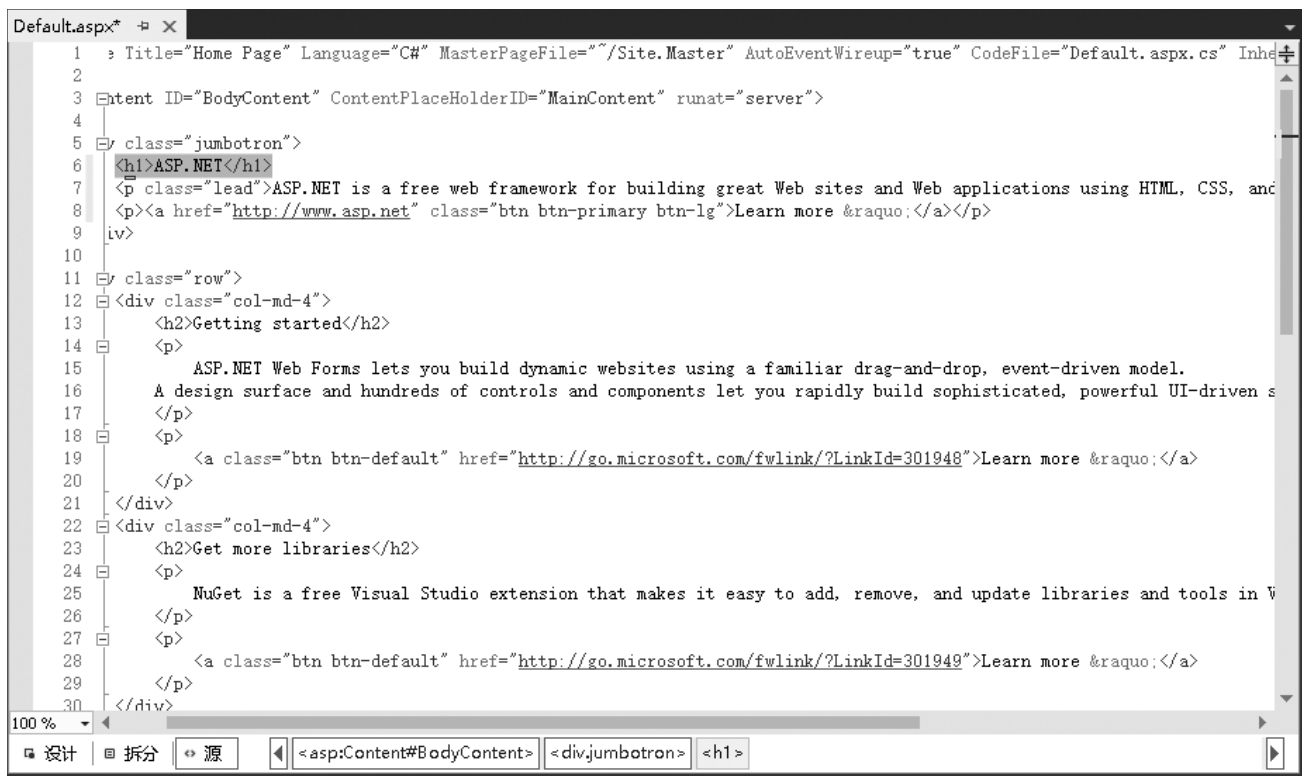
Task: Collapse the jumbotron div on line 5
Action: pos(101,145)
